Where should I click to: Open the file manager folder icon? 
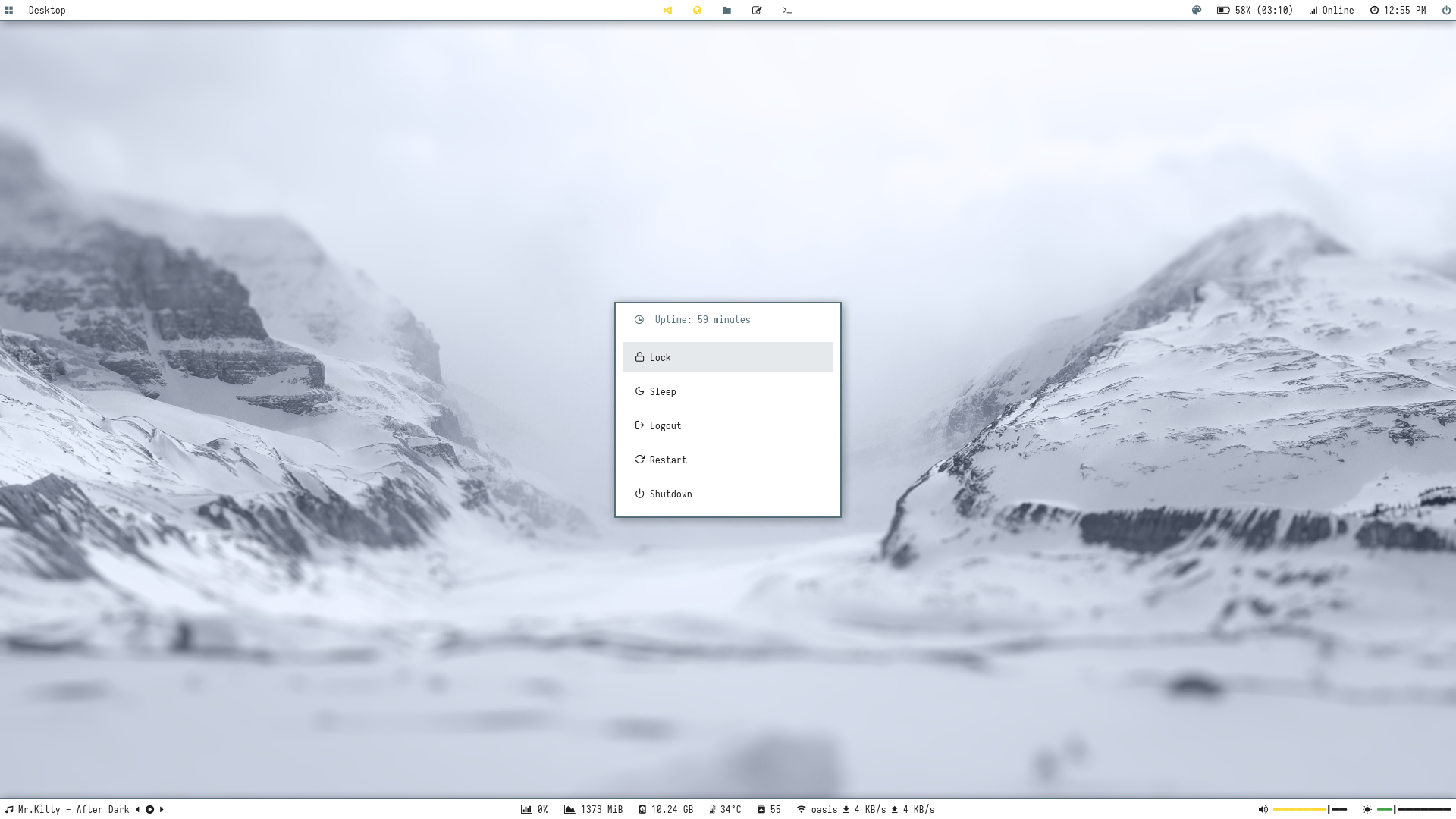726,10
